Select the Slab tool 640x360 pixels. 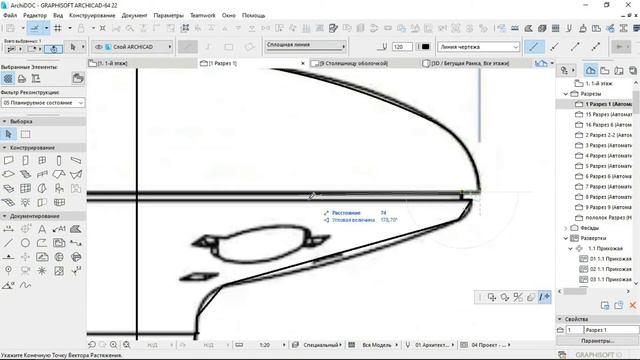pos(9,174)
